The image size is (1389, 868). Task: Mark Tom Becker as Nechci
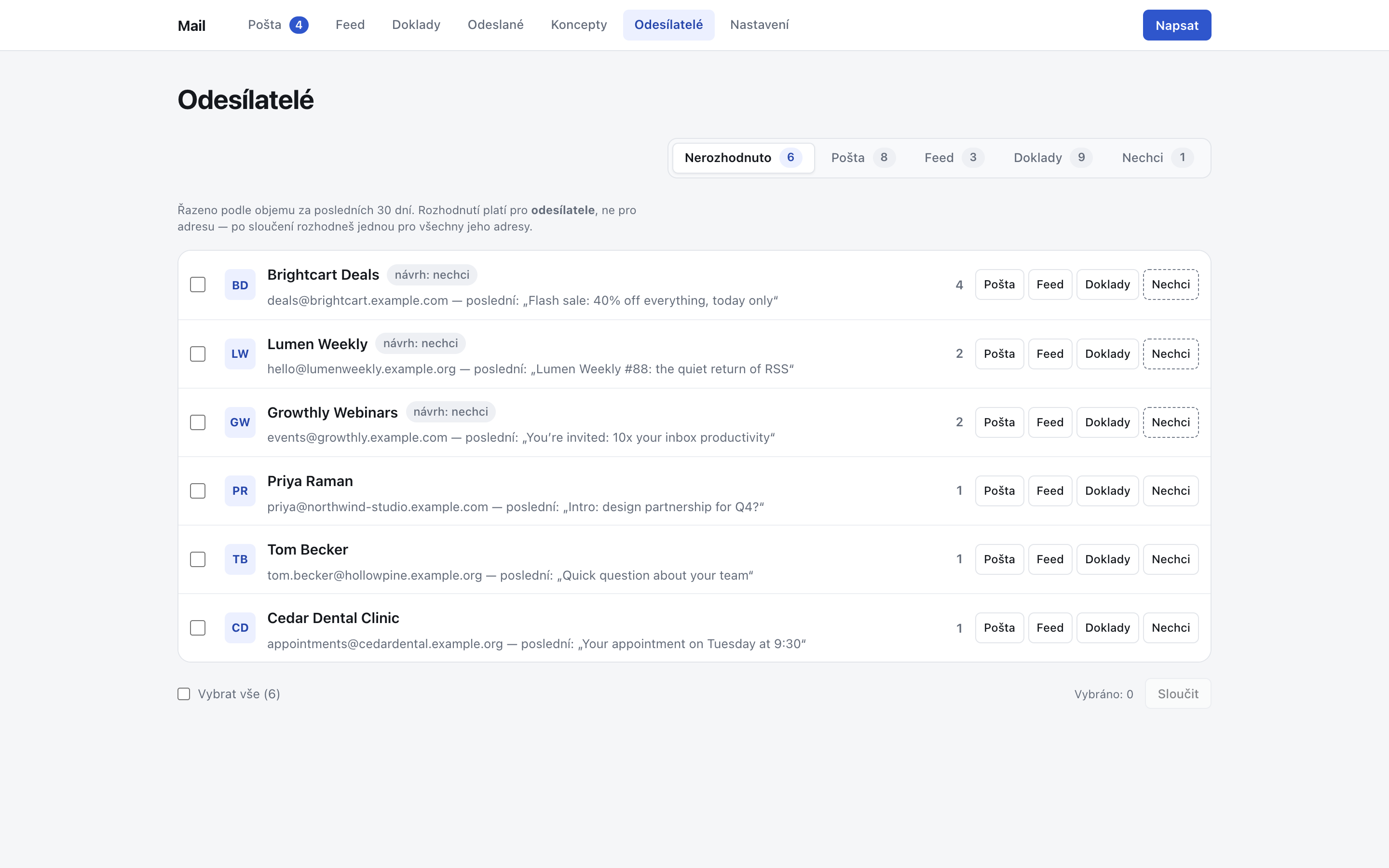point(1171,559)
